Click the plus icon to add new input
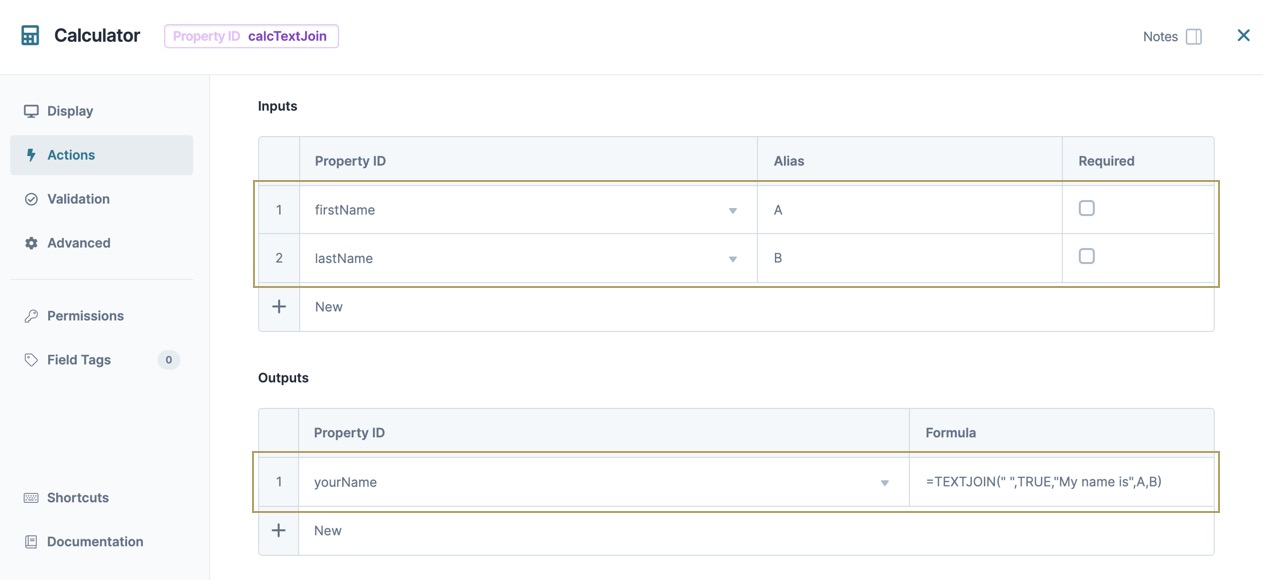The image size is (1263, 580). 279,307
